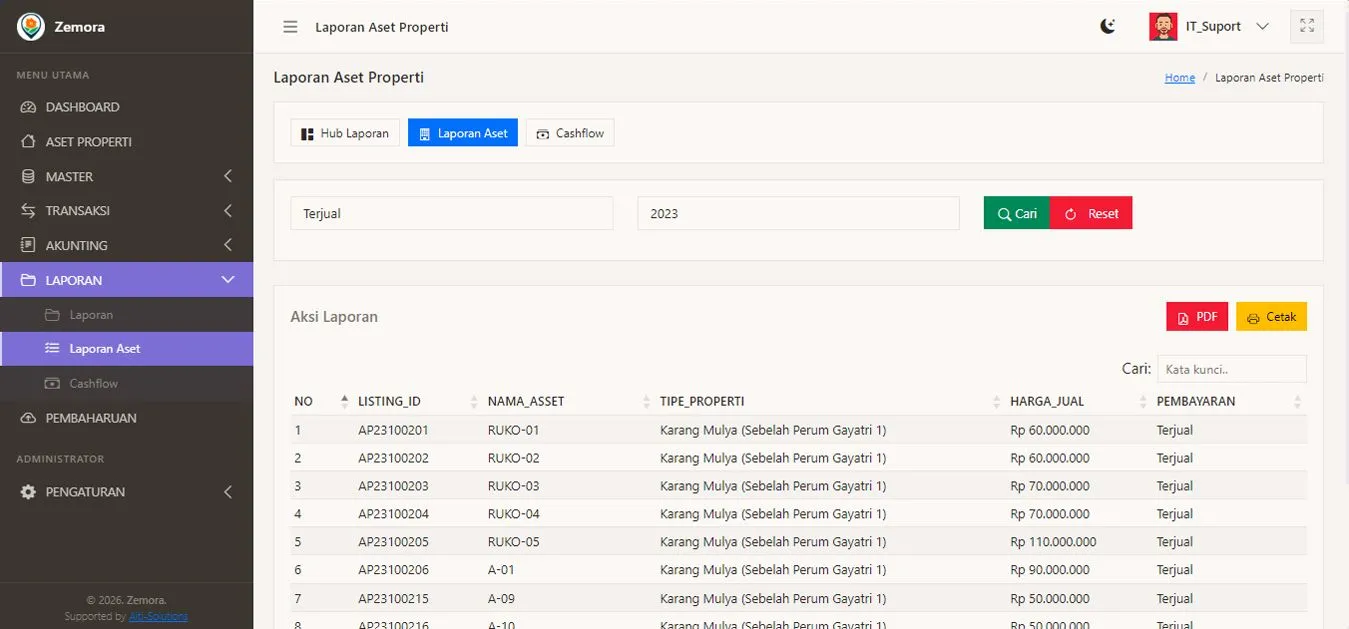Open the Cashflow submenu item in sidebar
This screenshot has height=629, width=1349.
[x=93, y=383]
